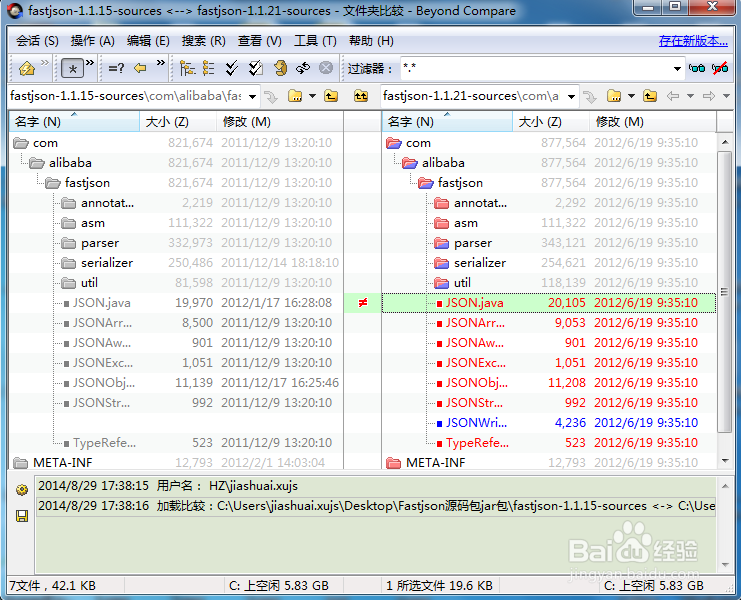Image resolution: width=741 pixels, height=600 pixels.
Task: Click the right pane scrollbar down arrow
Action: tap(724, 461)
